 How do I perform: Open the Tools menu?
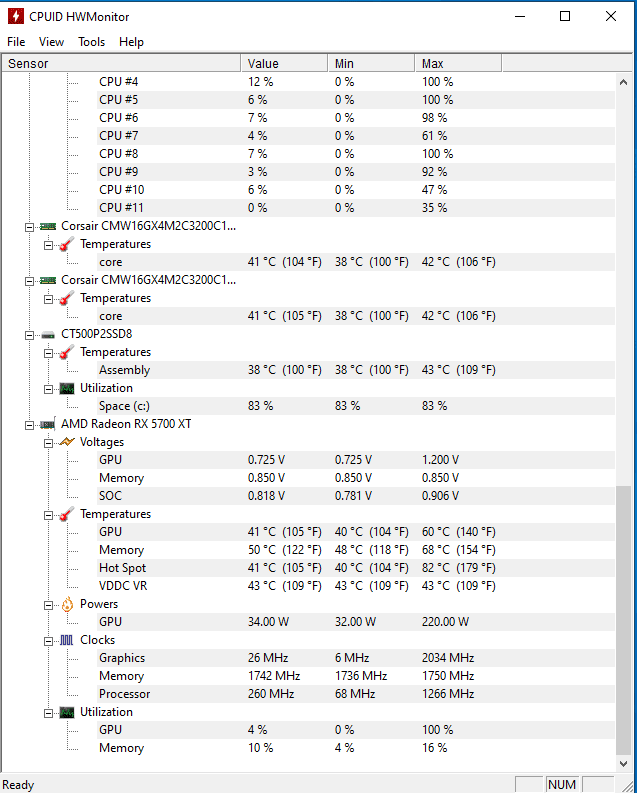(91, 42)
